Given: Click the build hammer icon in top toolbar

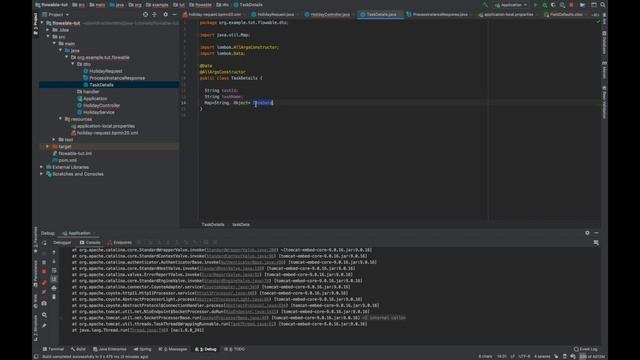Looking at the screenshot, I should click(485, 5).
